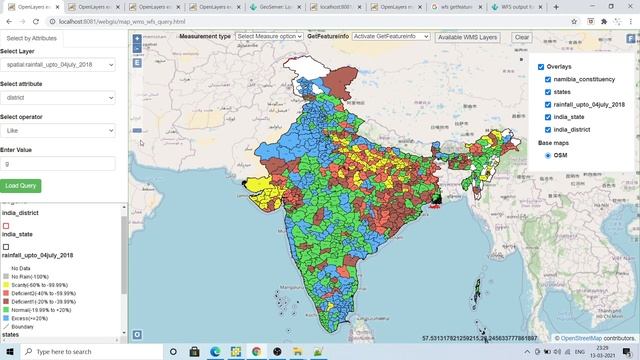Open the Select operator dropdown
640x360 pixels.
coord(58,131)
